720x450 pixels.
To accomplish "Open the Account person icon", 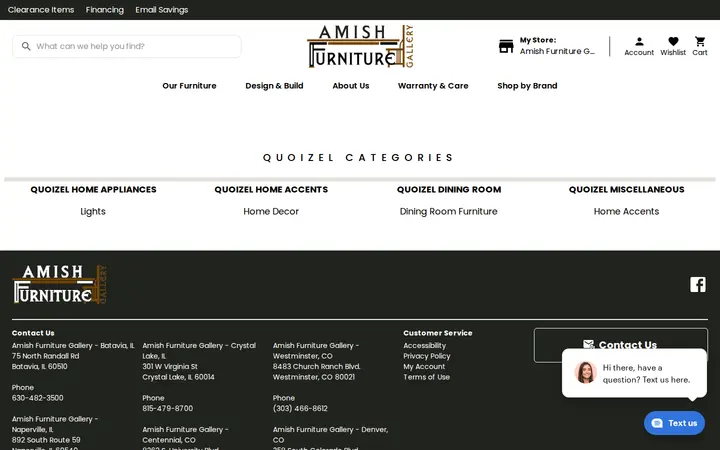I will 639,41.
